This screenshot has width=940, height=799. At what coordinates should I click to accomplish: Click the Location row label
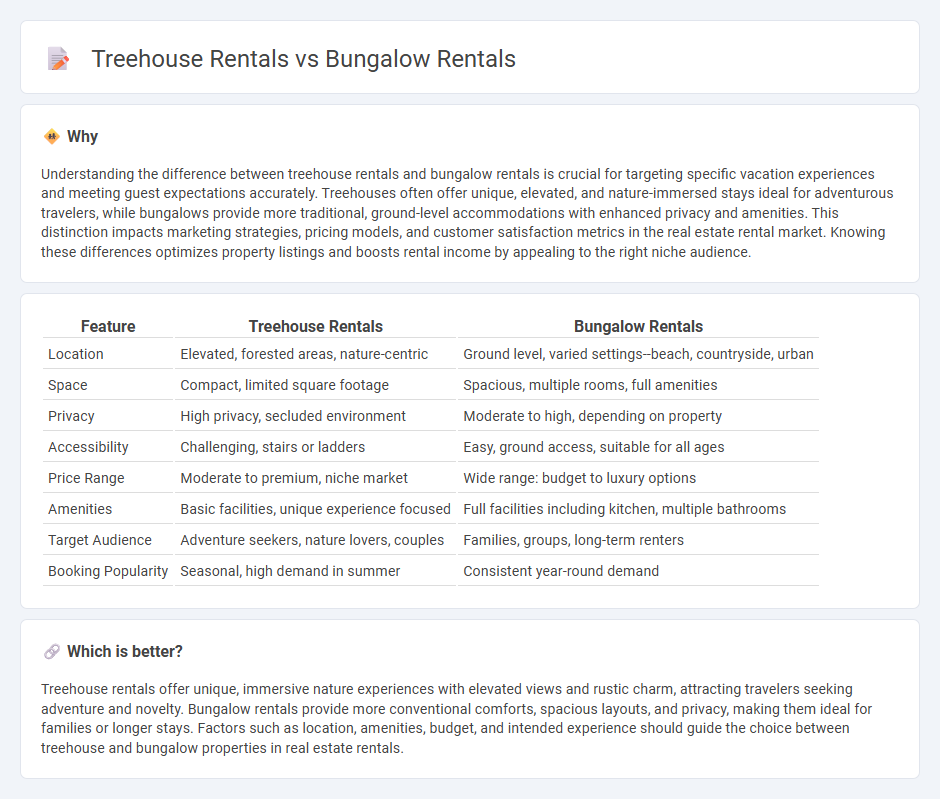coord(76,354)
